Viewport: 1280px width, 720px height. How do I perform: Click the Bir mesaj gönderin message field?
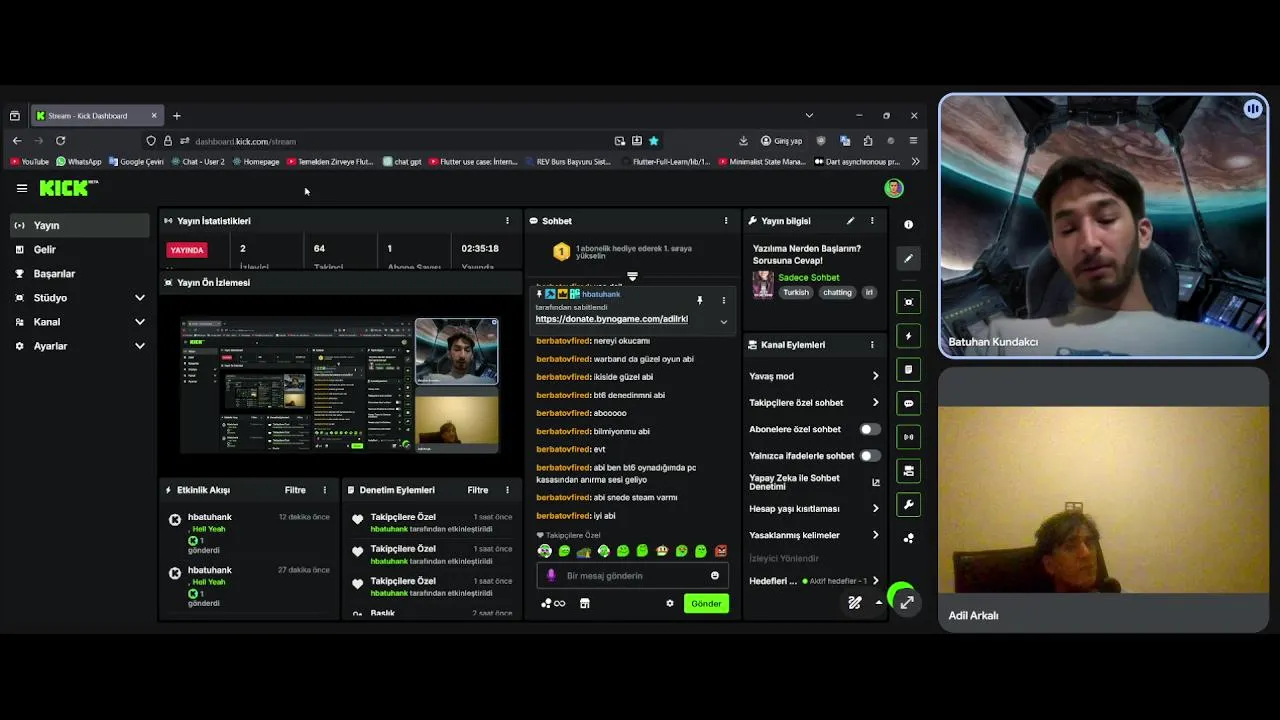pyautogui.click(x=632, y=576)
